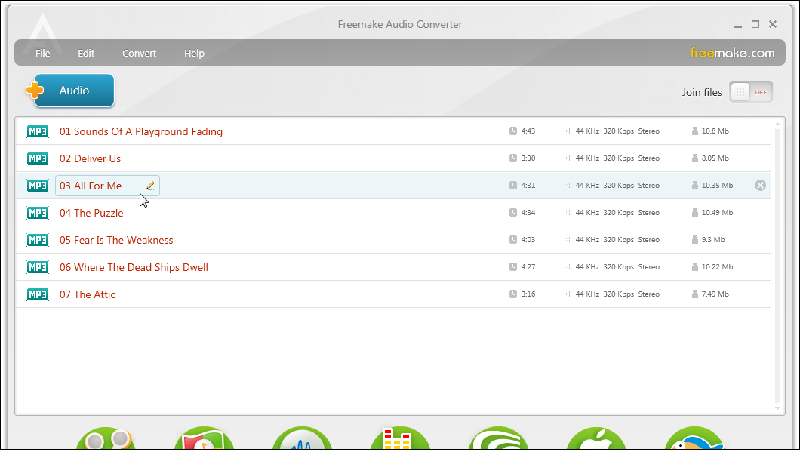This screenshot has width=800, height=450.
Task: Click the pencil icon to rename All For Me
Action: tap(150, 186)
